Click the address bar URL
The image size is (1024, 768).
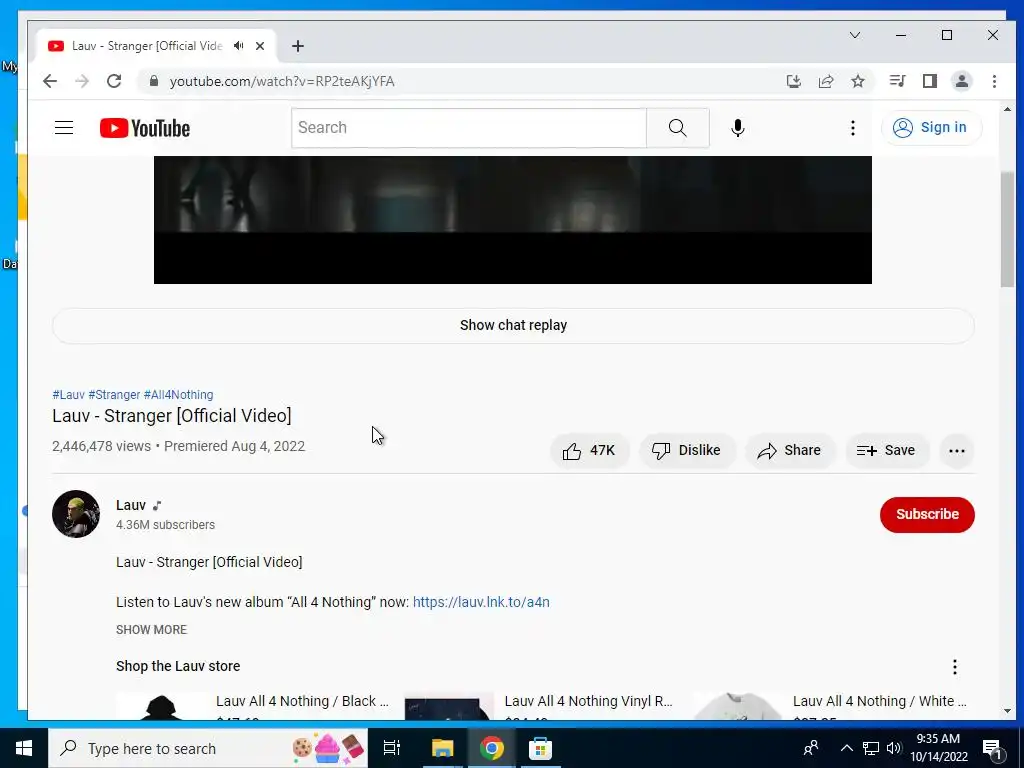pyautogui.click(x=282, y=82)
